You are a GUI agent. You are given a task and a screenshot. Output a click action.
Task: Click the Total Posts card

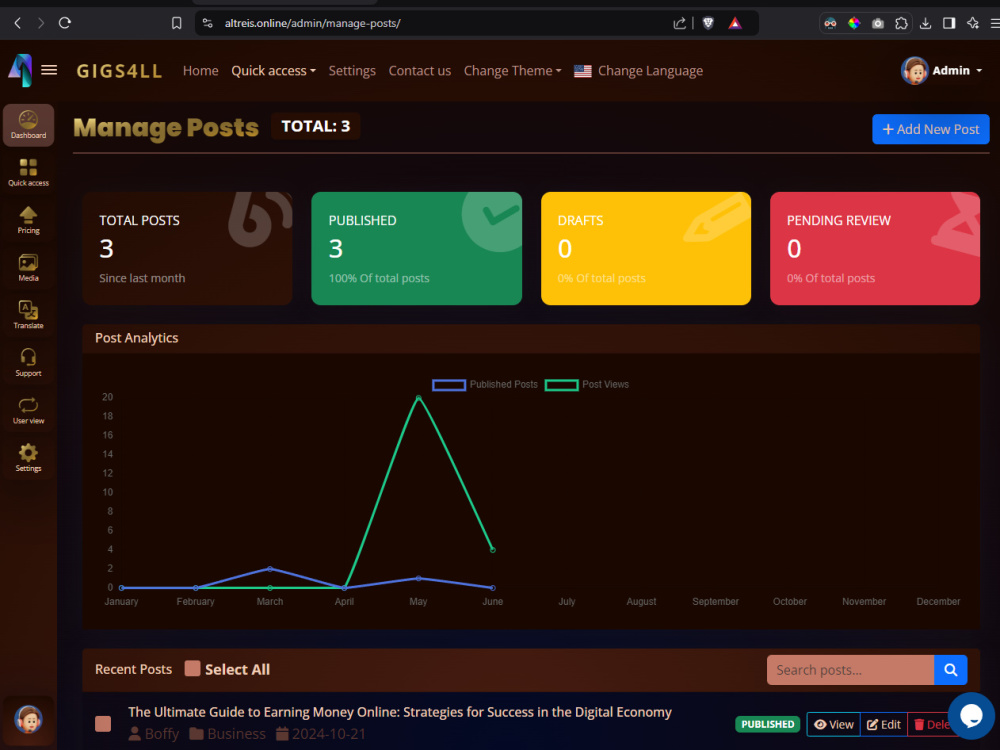[188, 249]
